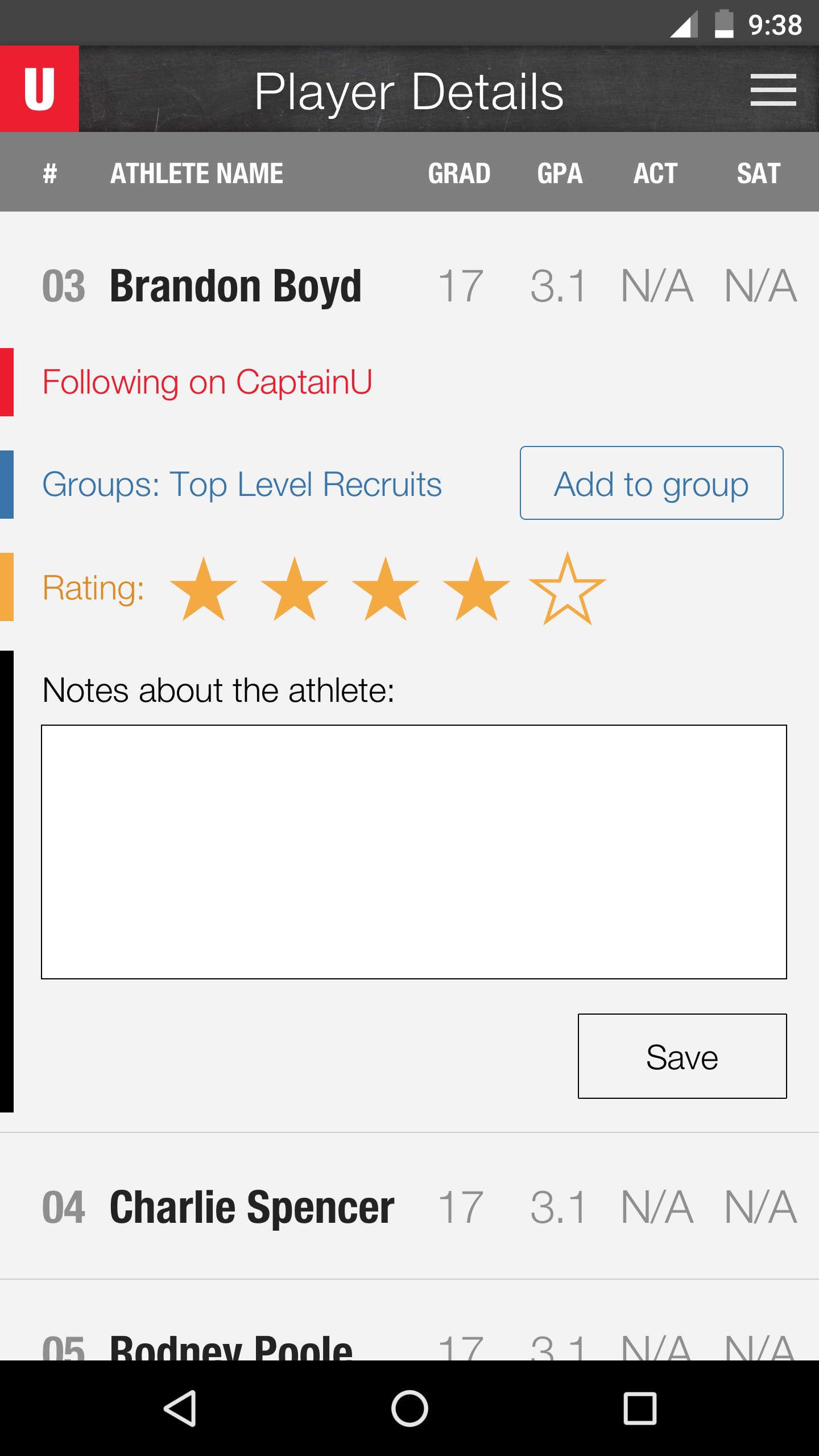Tap the red CaptainU logo icon
The height and width of the screenshot is (1456, 819).
click(x=39, y=89)
